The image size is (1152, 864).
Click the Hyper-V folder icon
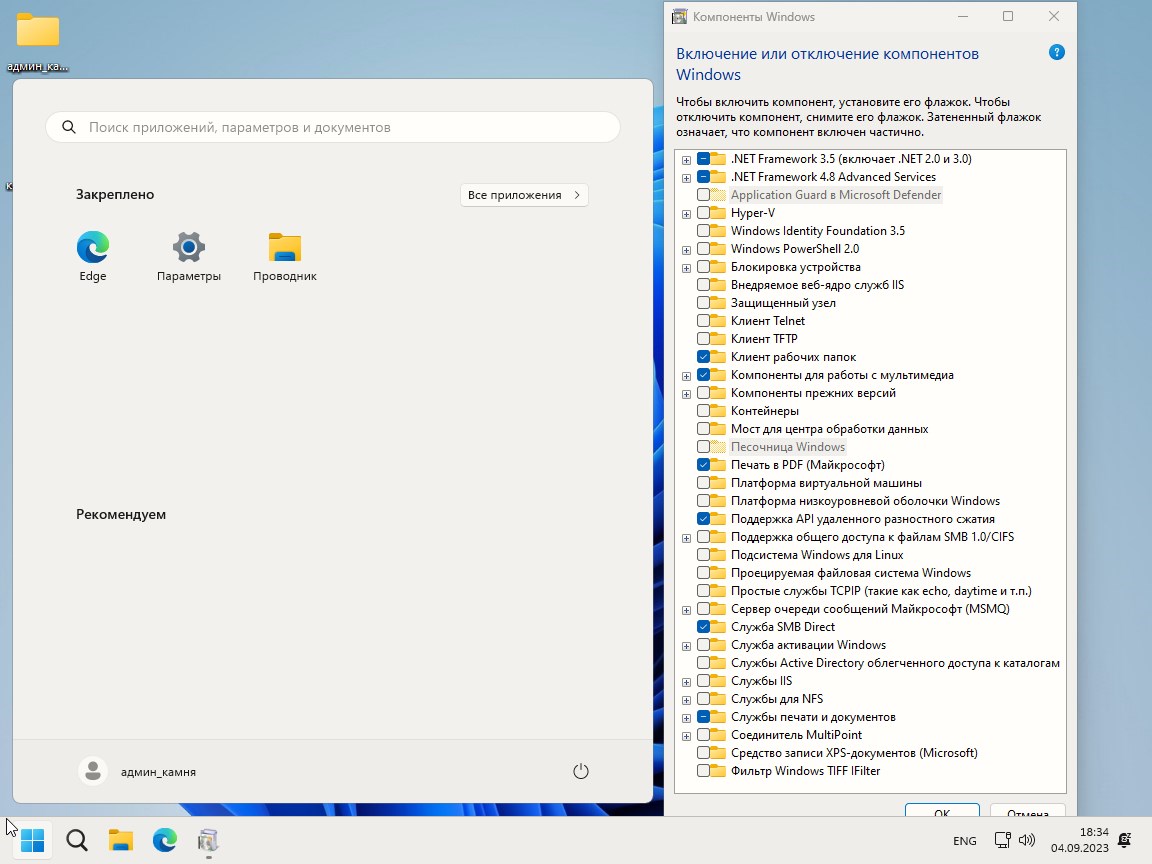point(719,213)
